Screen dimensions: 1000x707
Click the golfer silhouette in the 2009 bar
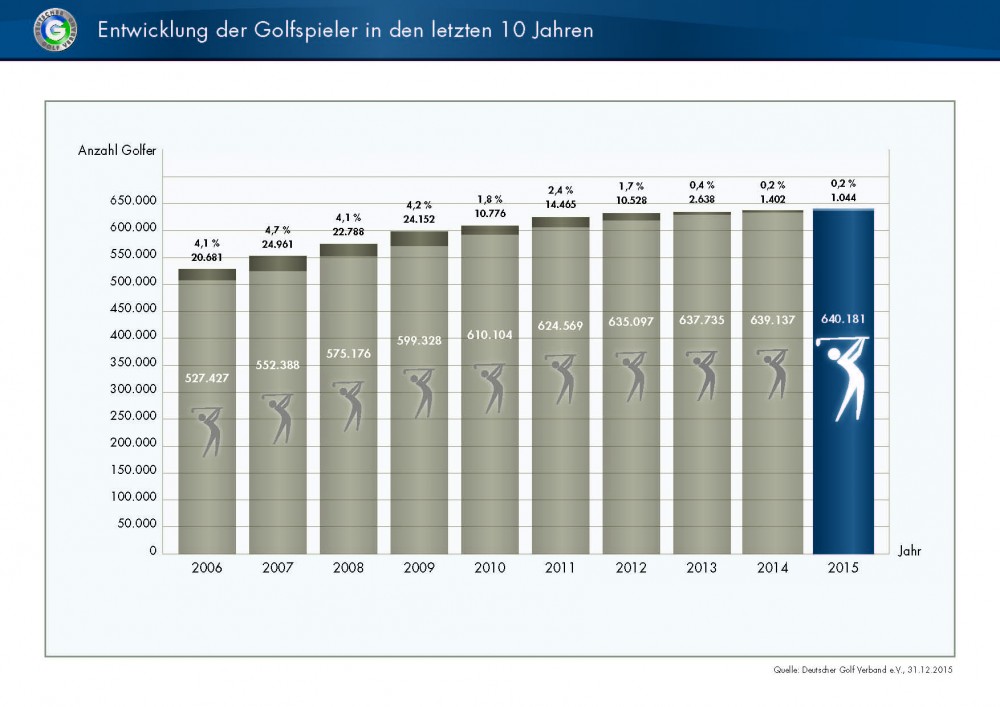pyautogui.click(x=420, y=393)
